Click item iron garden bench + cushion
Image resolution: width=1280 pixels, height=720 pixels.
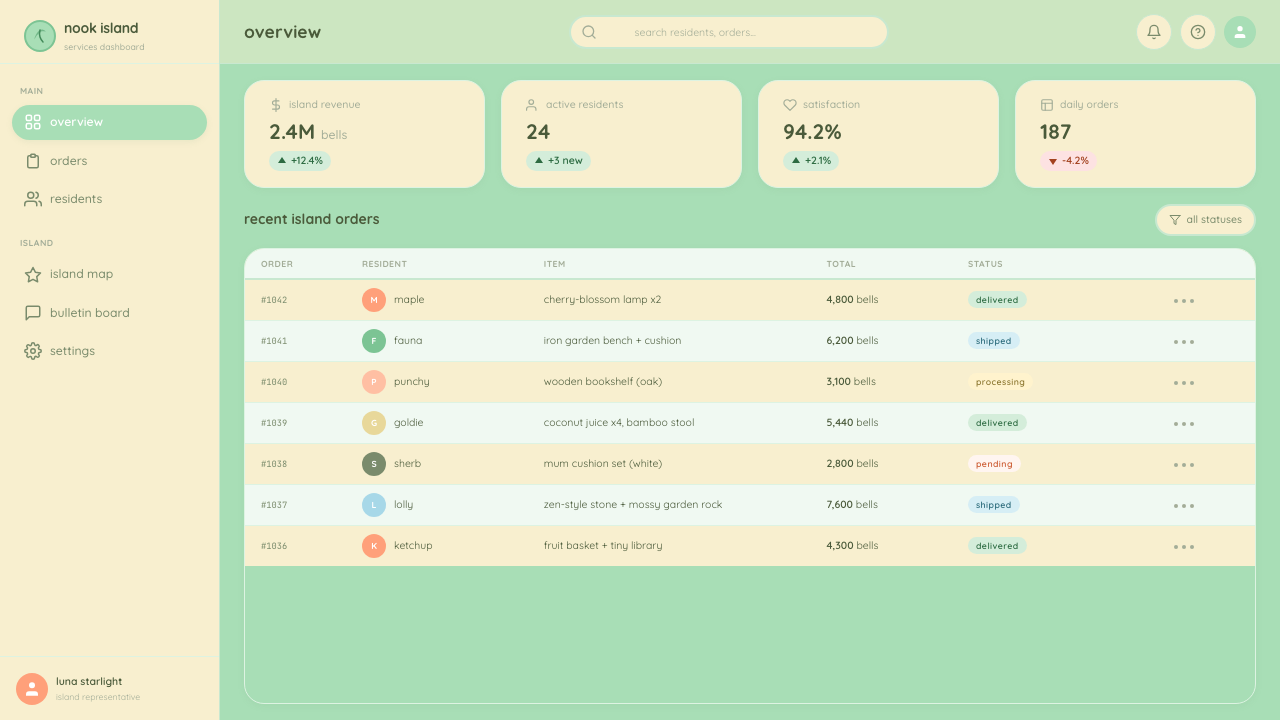pos(612,341)
